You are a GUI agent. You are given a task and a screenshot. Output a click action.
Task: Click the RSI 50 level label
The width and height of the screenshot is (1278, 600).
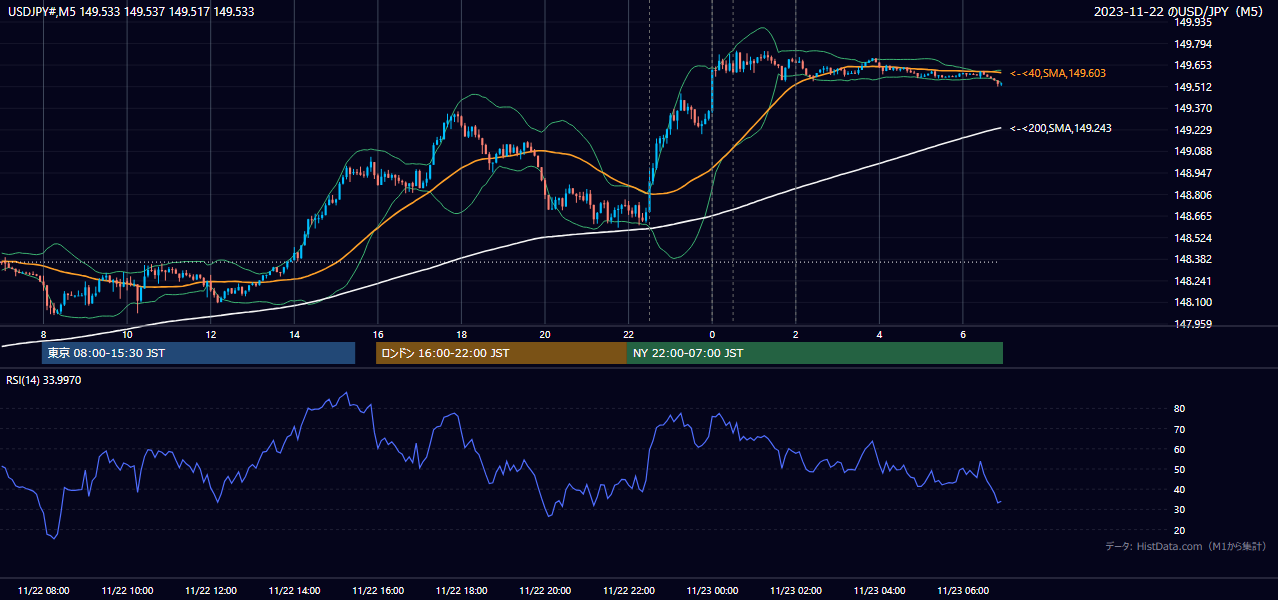click(1180, 469)
